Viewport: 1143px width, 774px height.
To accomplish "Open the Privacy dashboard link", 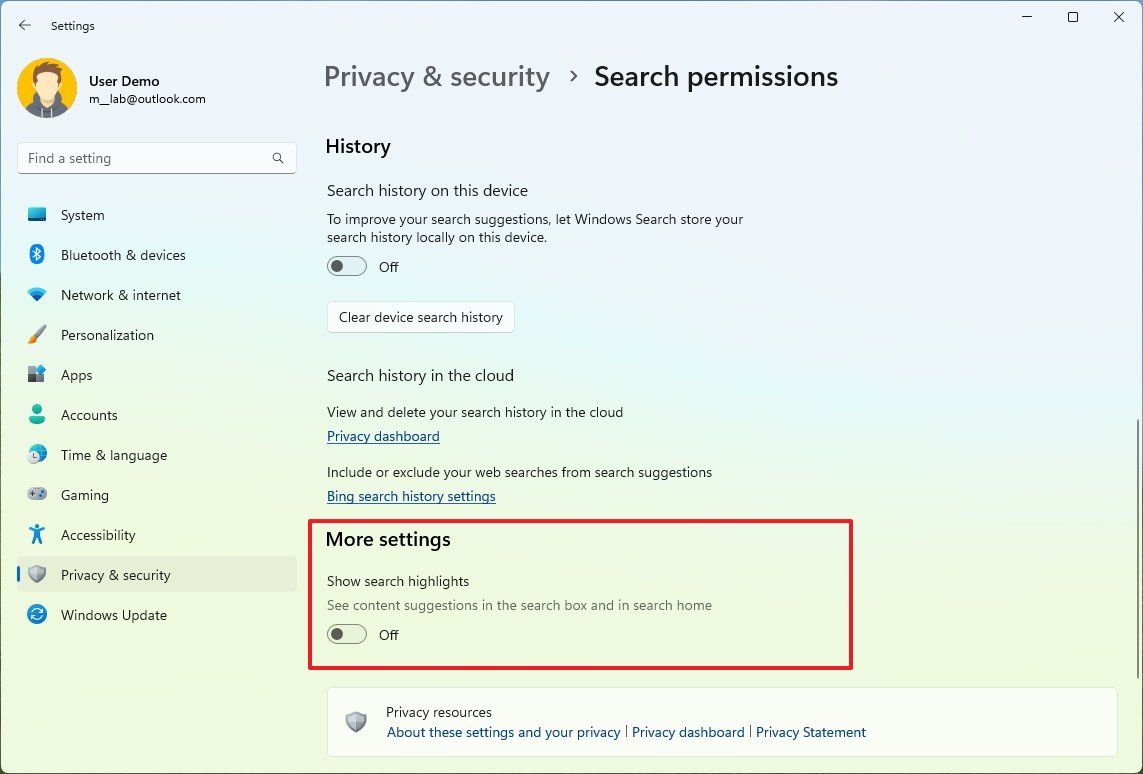I will (x=383, y=436).
